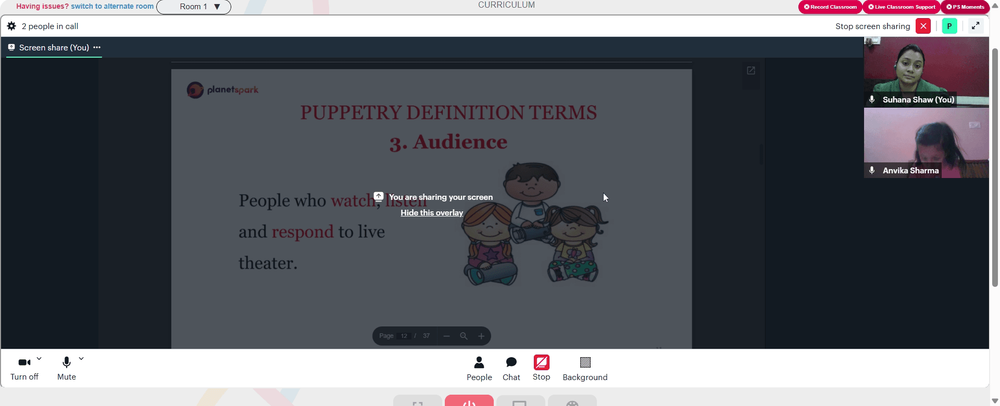Select Suhana Shaw (You) video tile
The image size is (1000, 406).
point(926,71)
